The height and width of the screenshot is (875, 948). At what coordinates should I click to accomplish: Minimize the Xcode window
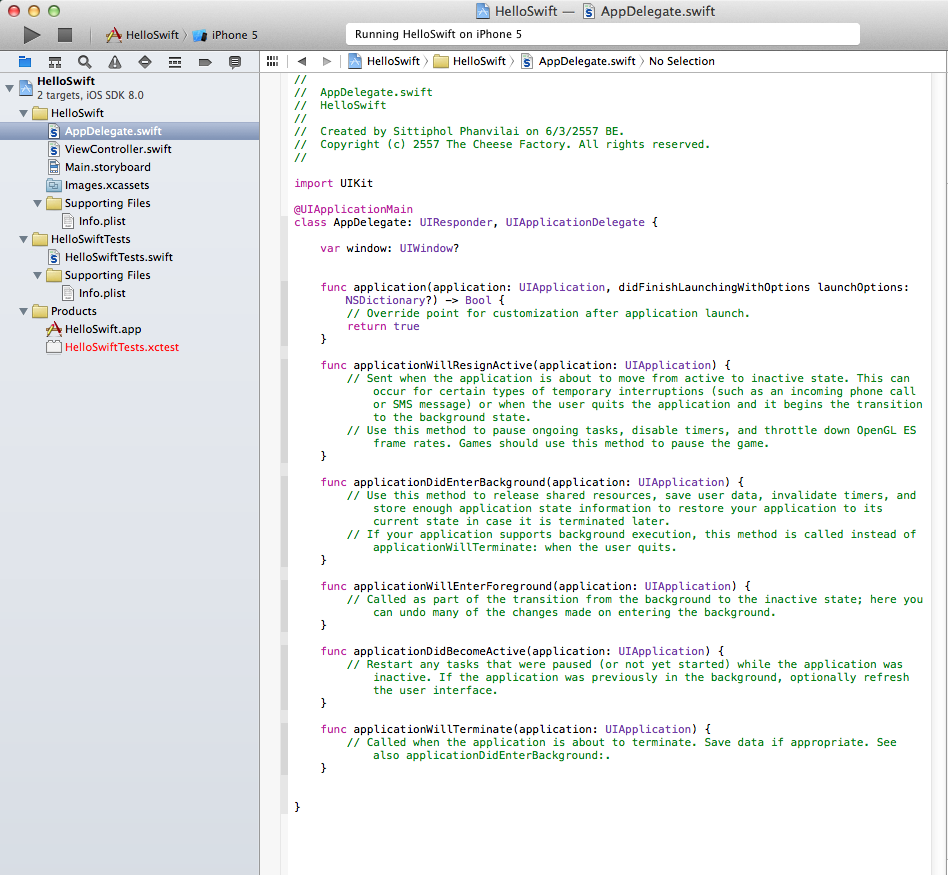click(34, 11)
